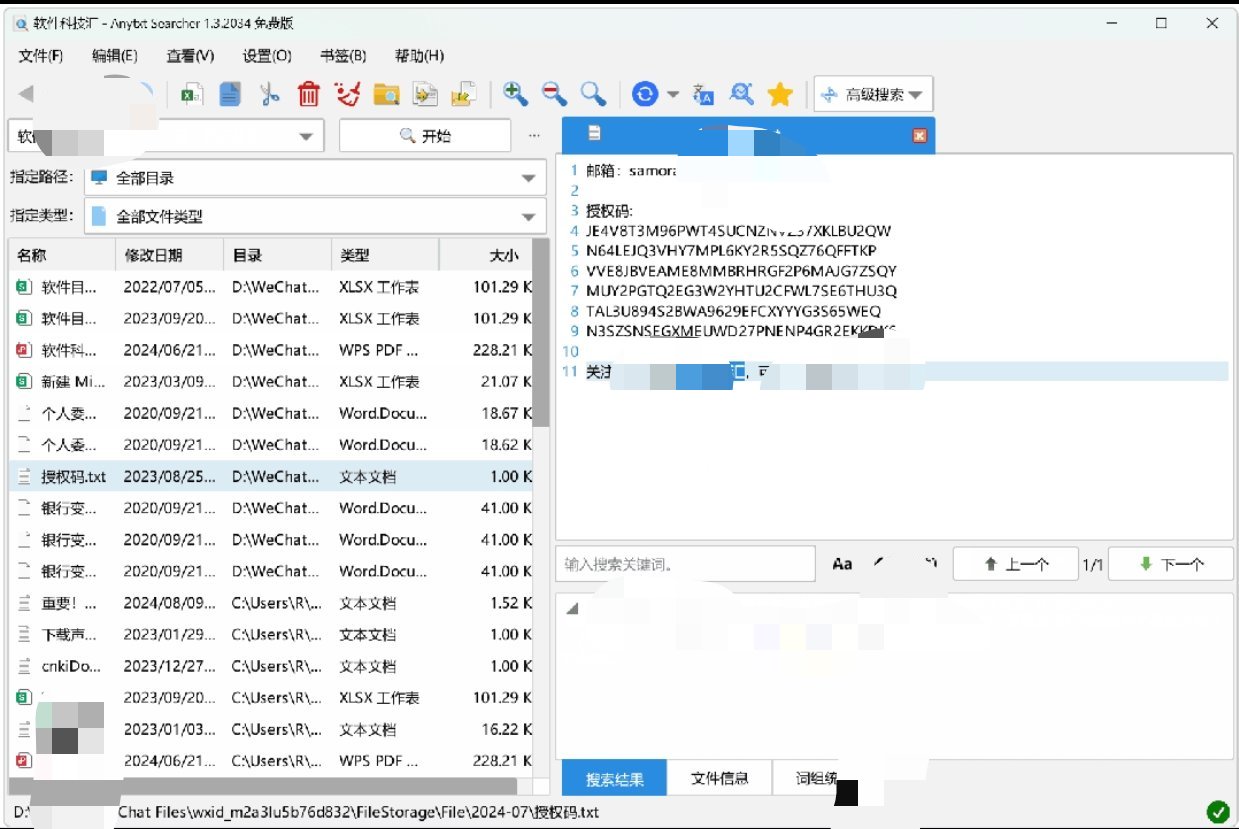
Task: Click the green checkmark status icon
Action: (x=1217, y=812)
